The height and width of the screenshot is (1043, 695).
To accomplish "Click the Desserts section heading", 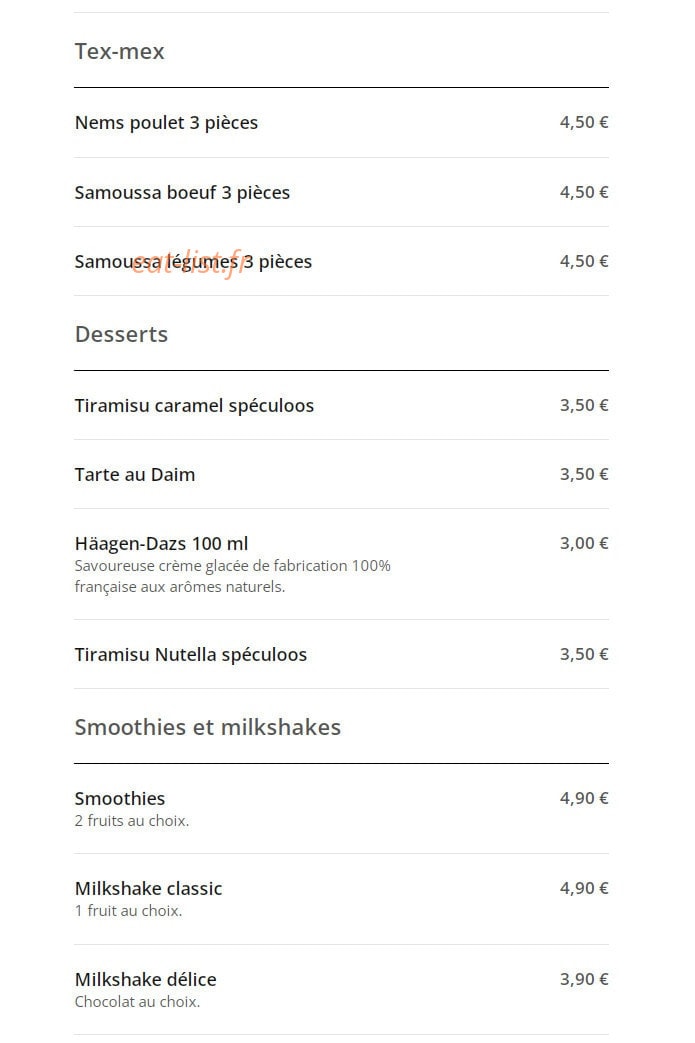I will pos(121,334).
